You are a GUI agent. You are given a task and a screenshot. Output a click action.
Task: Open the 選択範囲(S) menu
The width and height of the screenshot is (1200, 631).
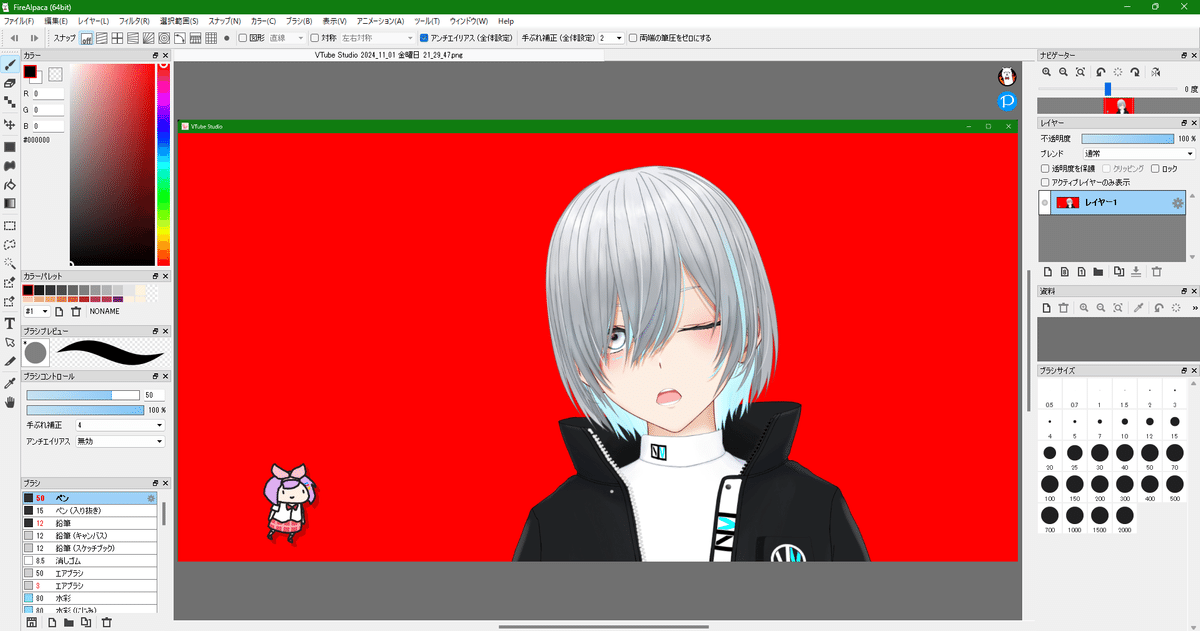pos(179,21)
